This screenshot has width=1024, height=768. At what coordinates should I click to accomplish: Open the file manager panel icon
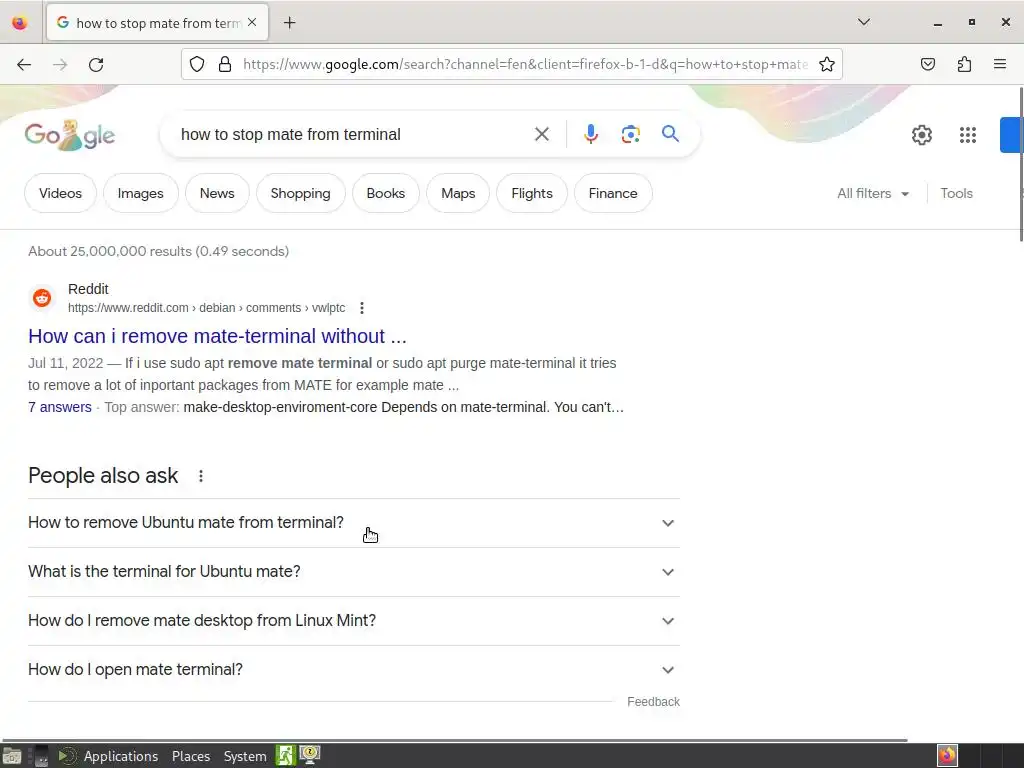click(x=12, y=756)
